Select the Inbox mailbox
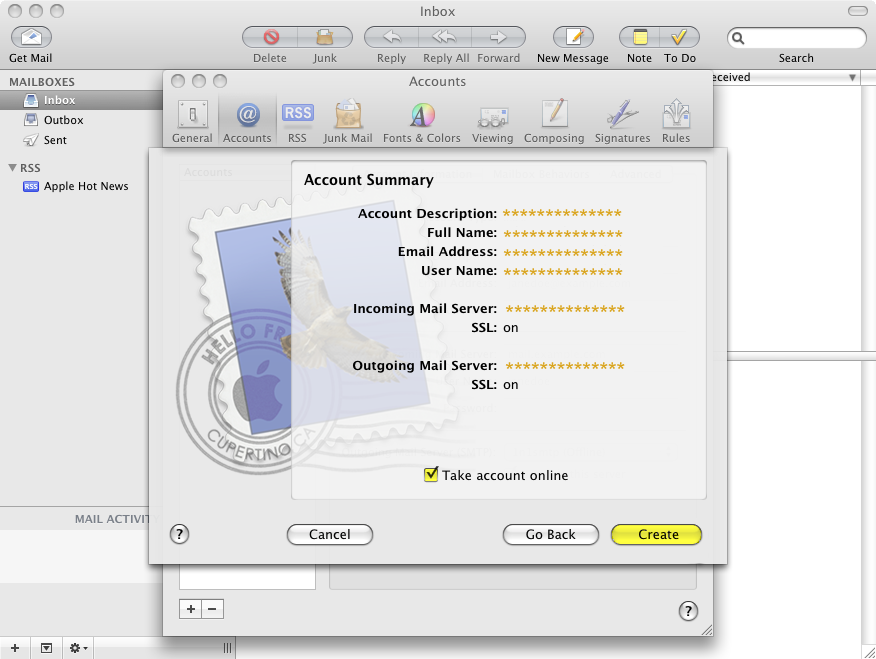The image size is (876, 659). pyautogui.click(x=82, y=100)
